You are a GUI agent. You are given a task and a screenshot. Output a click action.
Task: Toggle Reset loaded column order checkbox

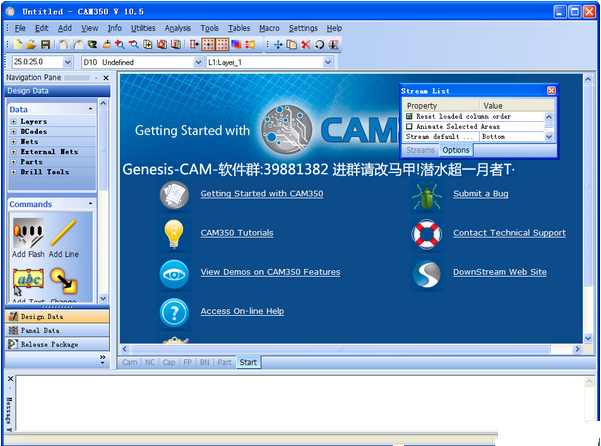pos(409,116)
